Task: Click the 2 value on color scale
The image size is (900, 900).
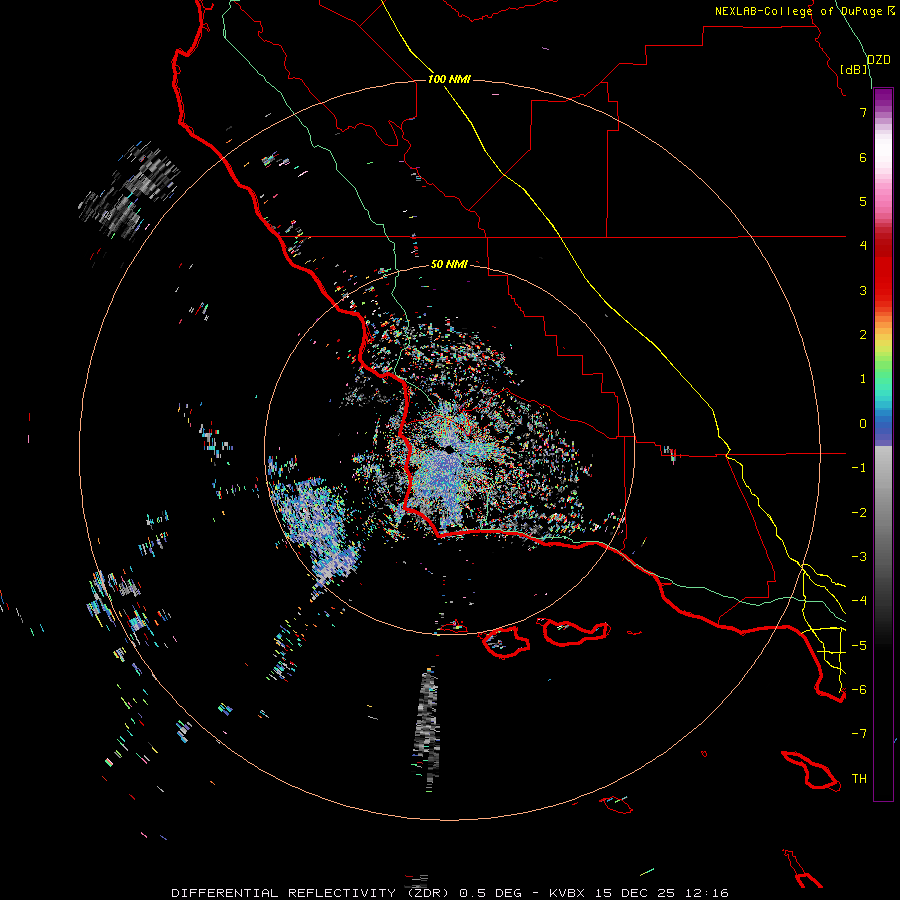Action: pos(863,335)
